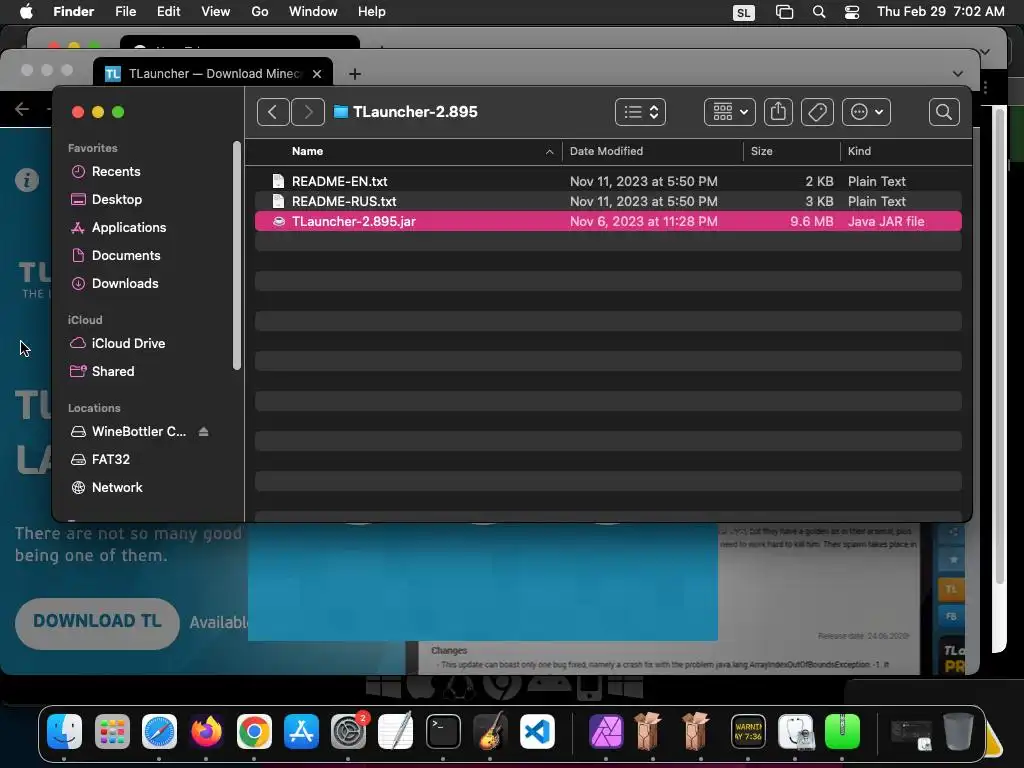Click the DOWNLOAD TL button on webpage

[97, 622]
